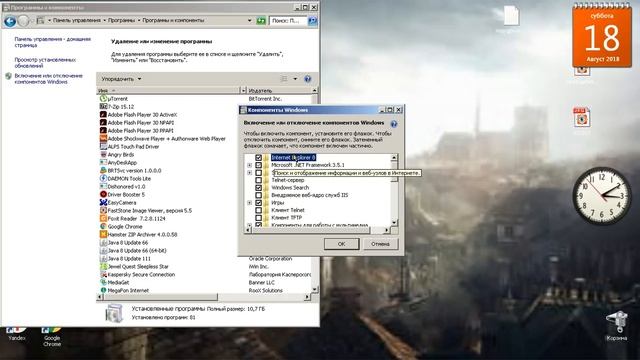
Task: Click the EasyCamera icon
Action: point(103,202)
